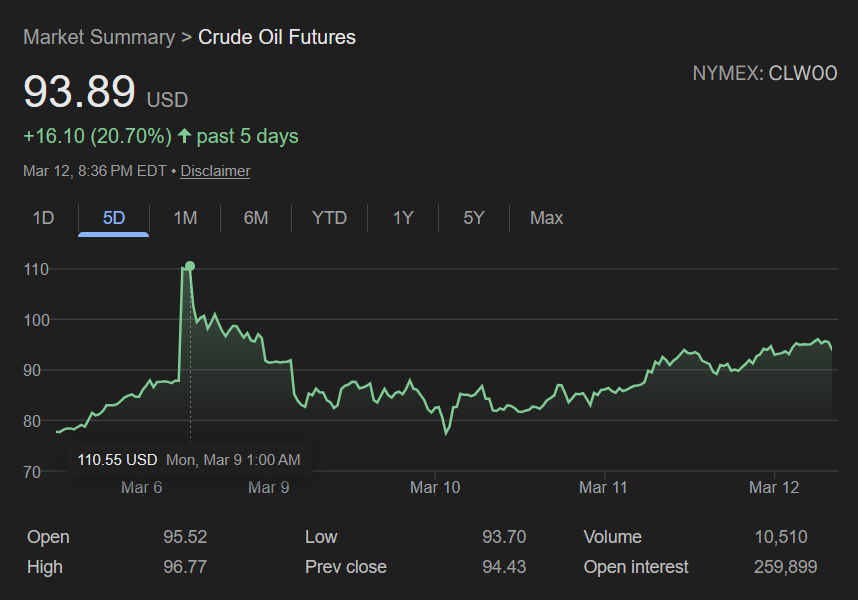Viewport: 858px width, 600px height.
Task: Open the 5Y chart range
Action: [474, 218]
